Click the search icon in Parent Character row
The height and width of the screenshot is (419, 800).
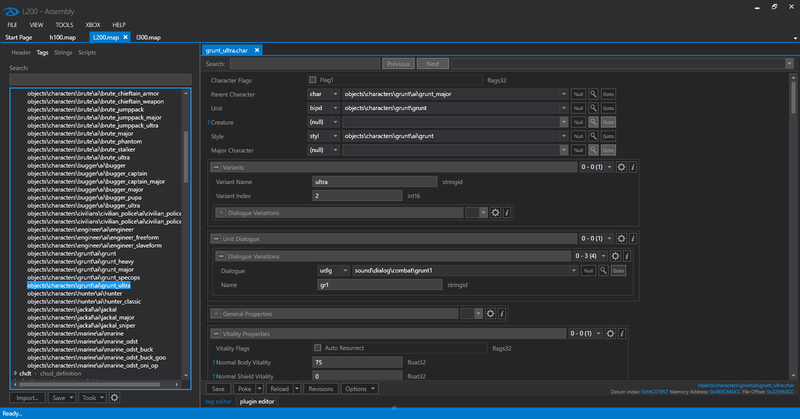tap(593, 93)
